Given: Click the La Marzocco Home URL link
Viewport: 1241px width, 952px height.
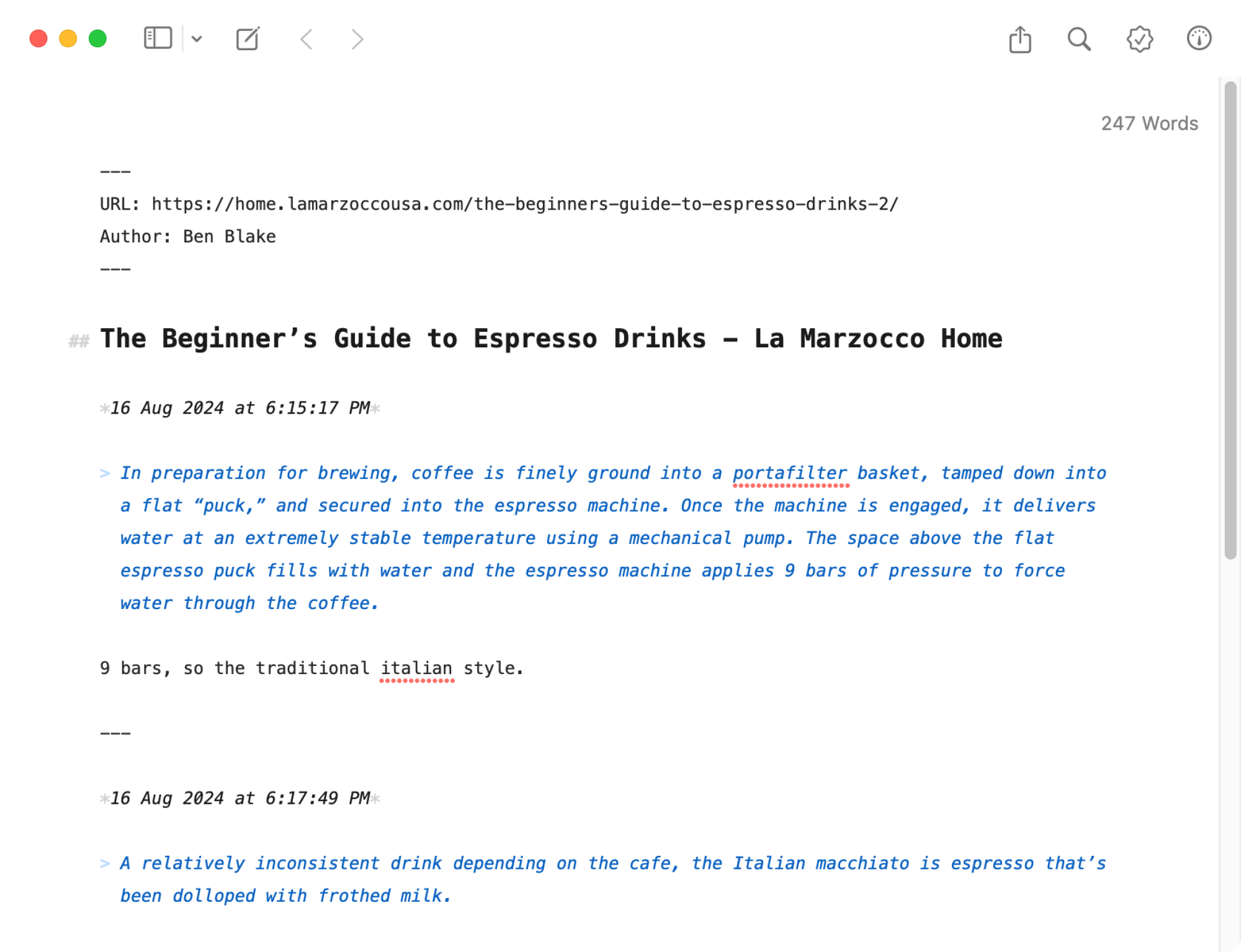Looking at the screenshot, I should coord(525,203).
